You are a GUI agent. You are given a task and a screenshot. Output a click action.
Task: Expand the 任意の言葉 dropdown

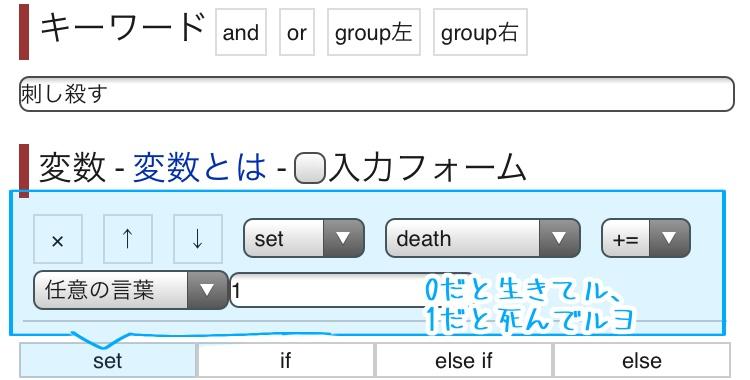(x=131, y=290)
